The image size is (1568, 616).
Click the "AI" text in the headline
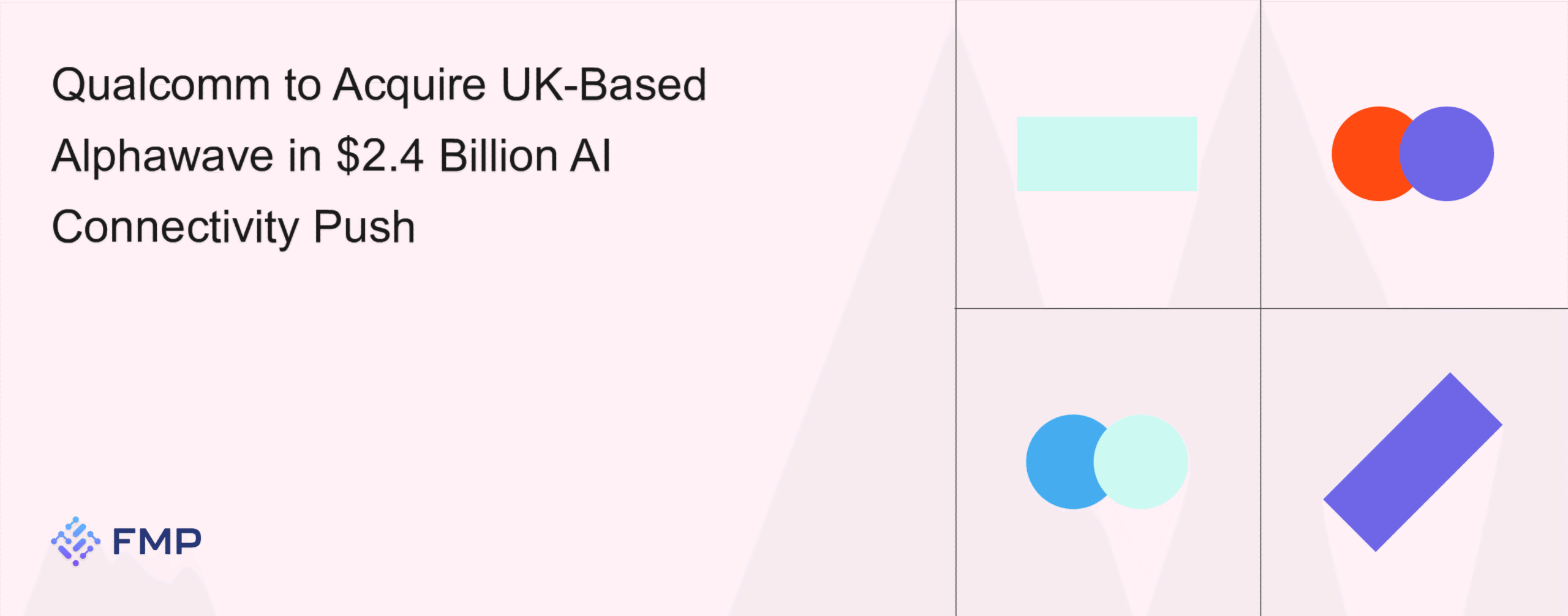pos(591,156)
